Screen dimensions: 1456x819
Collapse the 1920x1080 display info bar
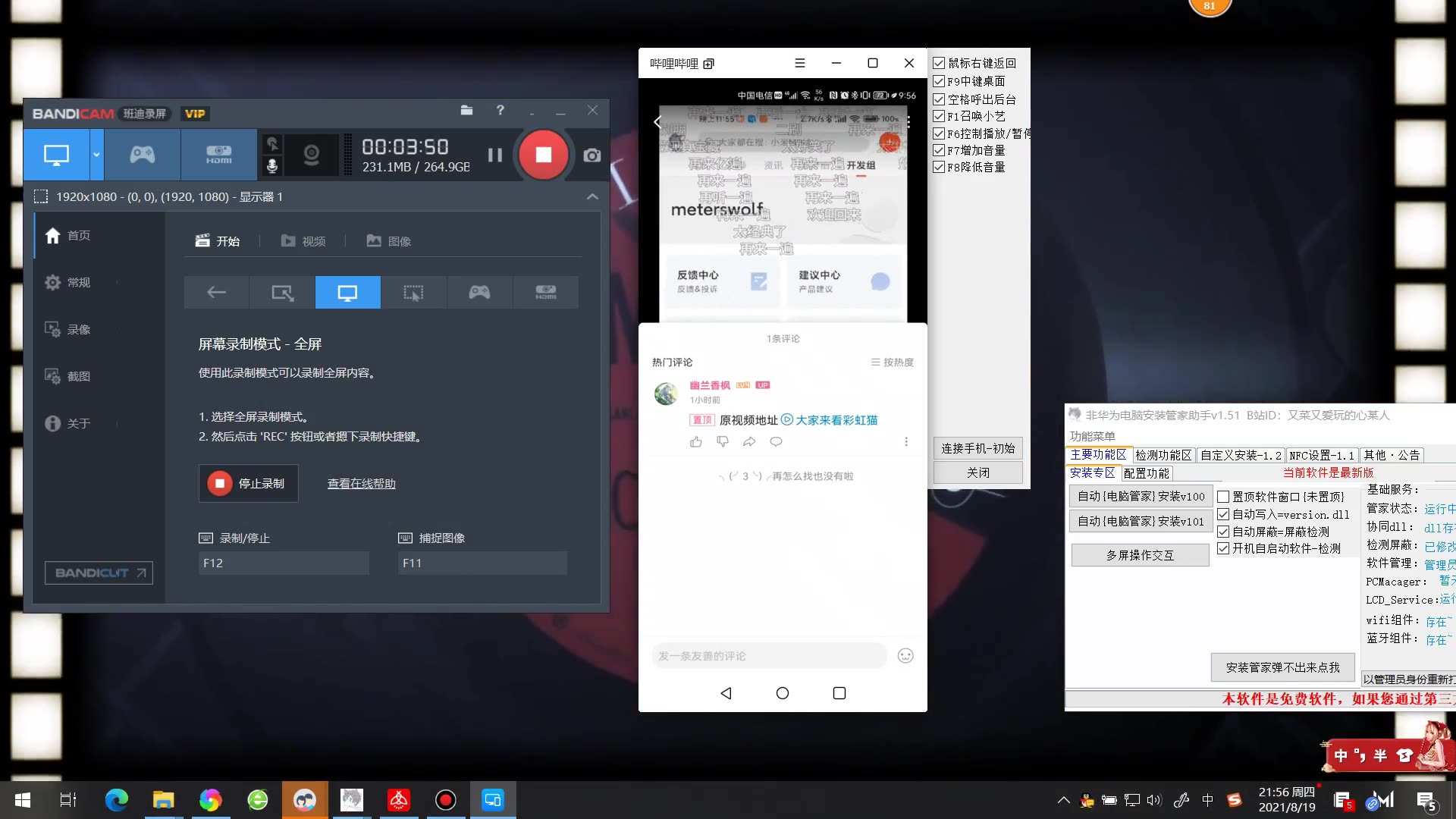click(592, 196)
